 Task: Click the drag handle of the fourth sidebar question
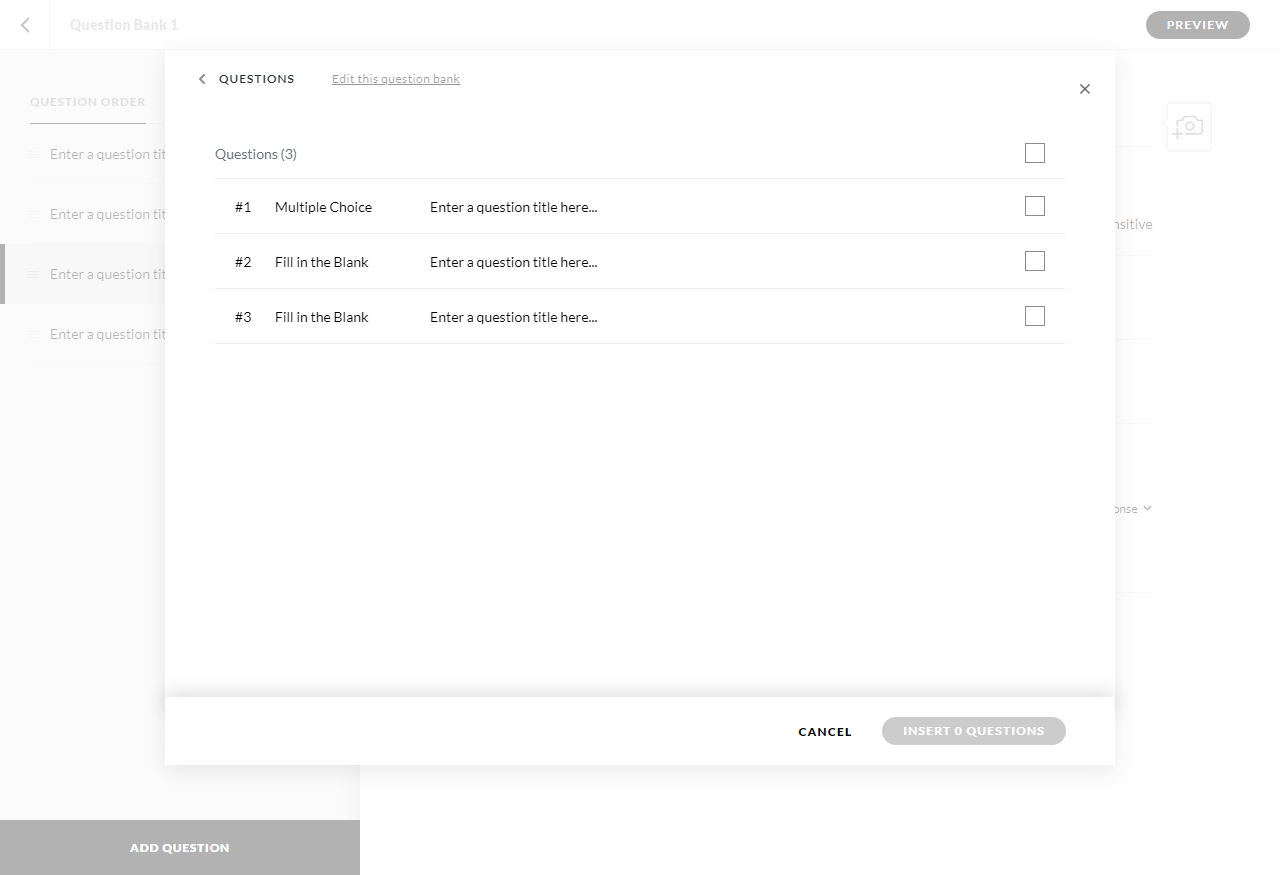pyautogui.click(x=35, y=334)
